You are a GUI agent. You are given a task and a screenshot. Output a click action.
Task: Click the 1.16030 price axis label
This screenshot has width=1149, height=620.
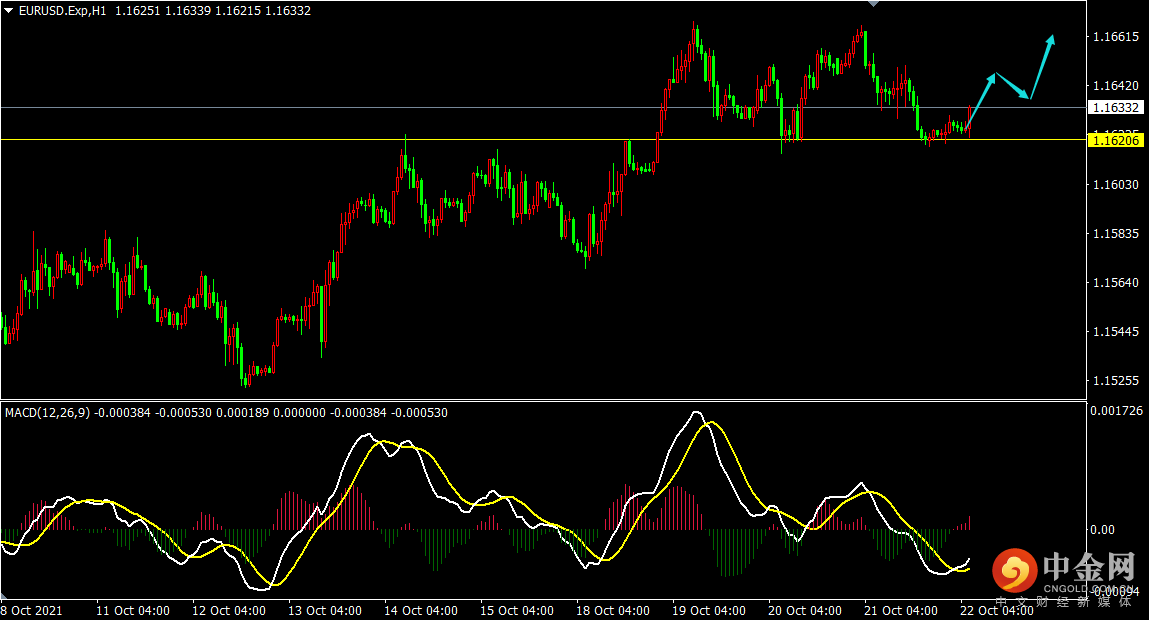(1116, 185)
